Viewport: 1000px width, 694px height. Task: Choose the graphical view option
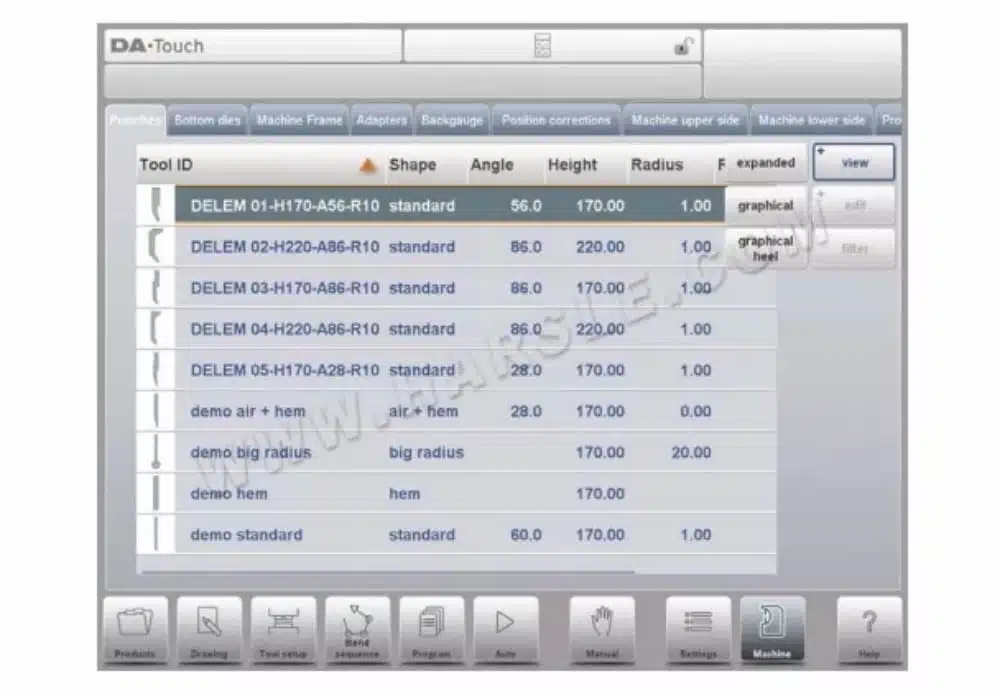tap(766, 205)
